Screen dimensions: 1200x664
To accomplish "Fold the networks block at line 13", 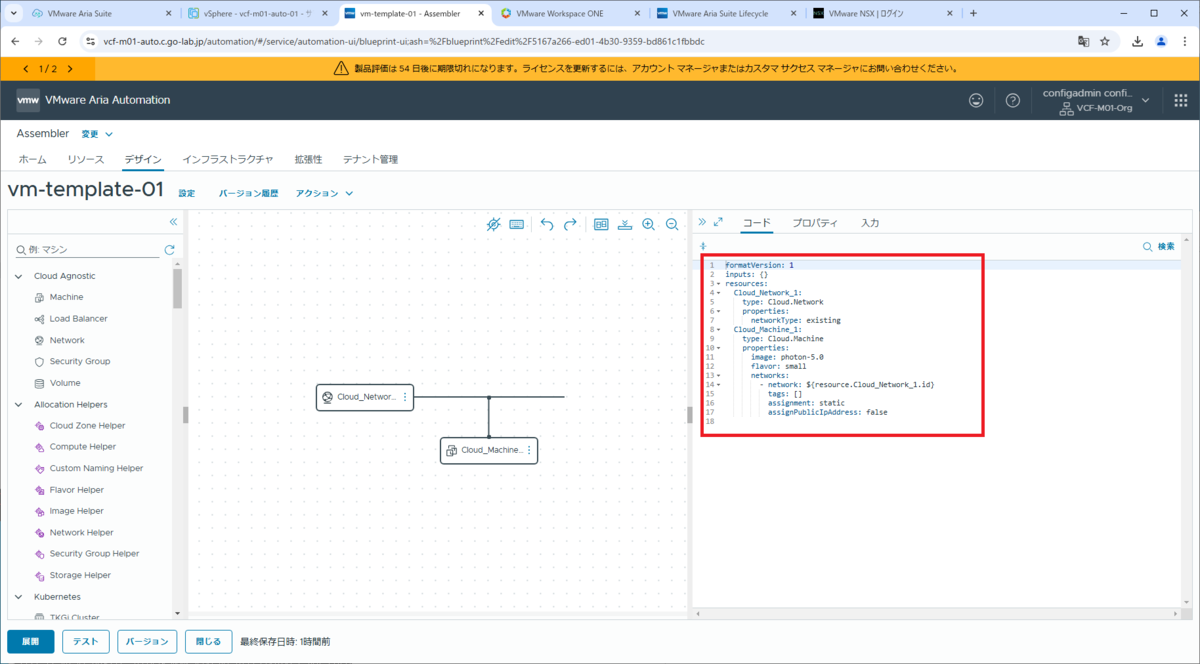I will point(717,375).
